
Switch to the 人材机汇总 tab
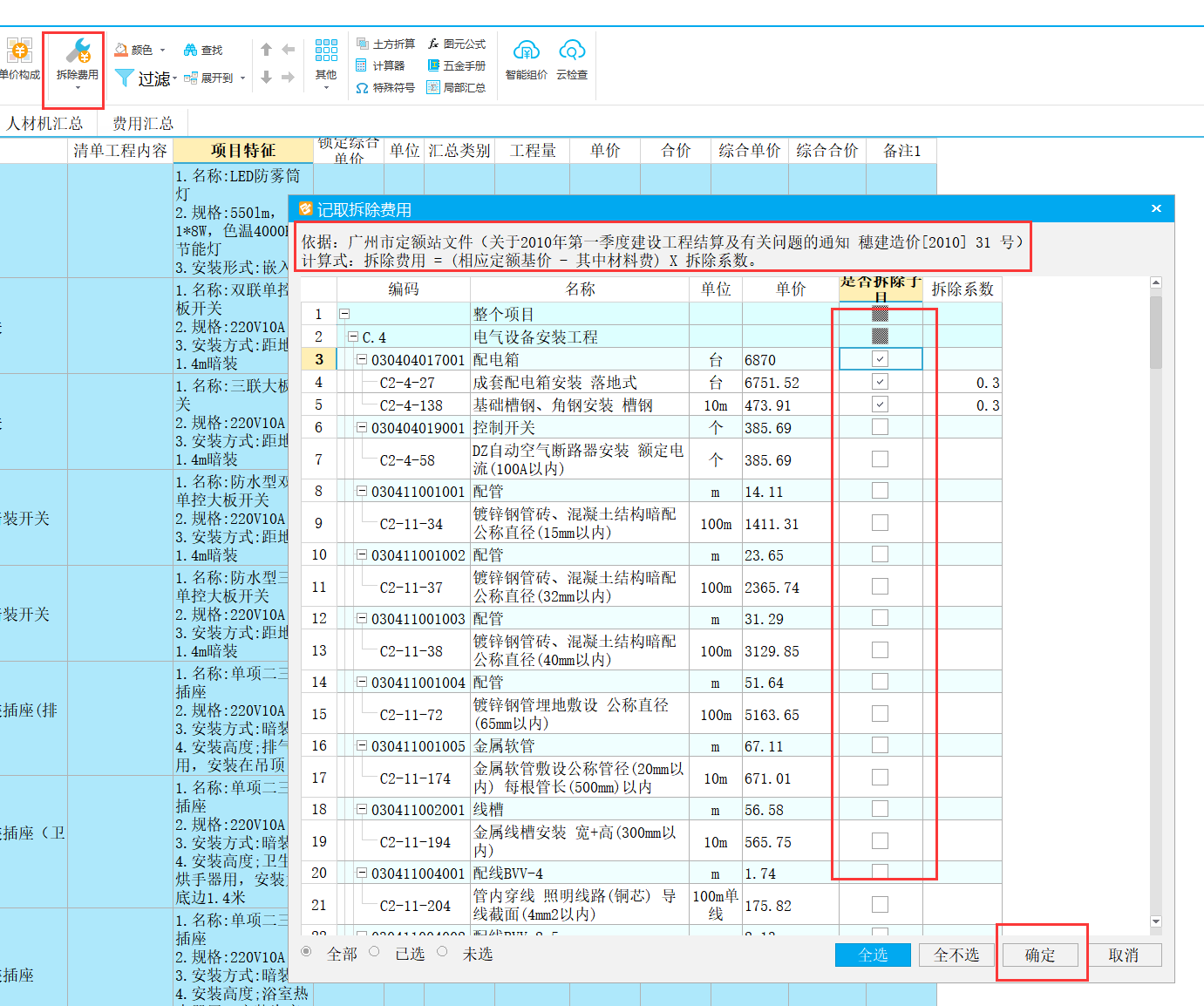tap(44, 124)
